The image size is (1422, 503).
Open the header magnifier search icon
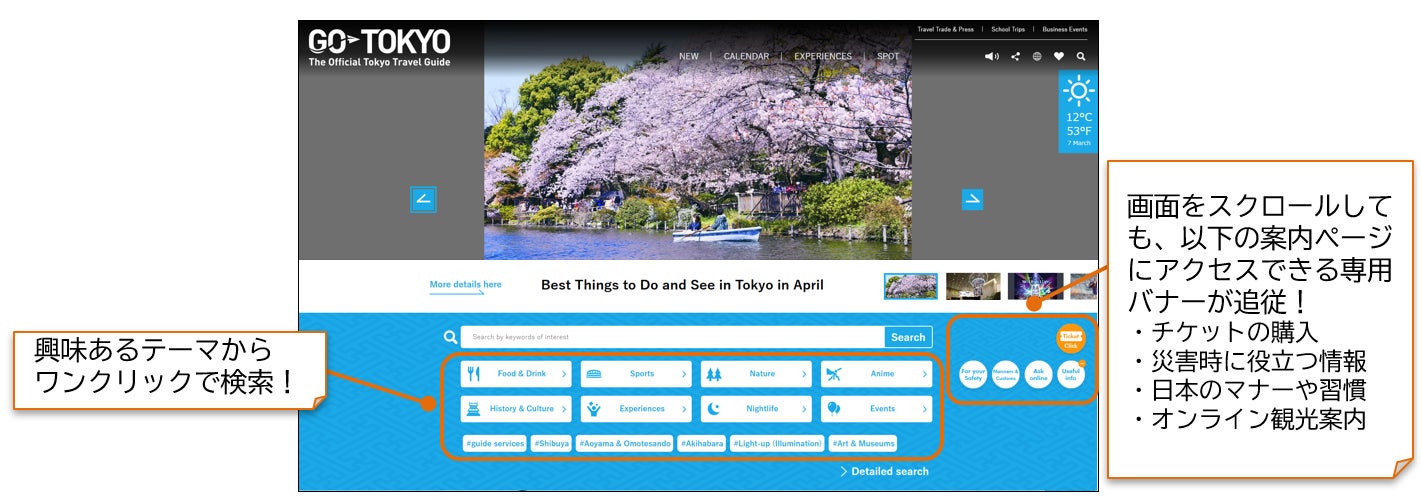click(x=1081, y=57)
